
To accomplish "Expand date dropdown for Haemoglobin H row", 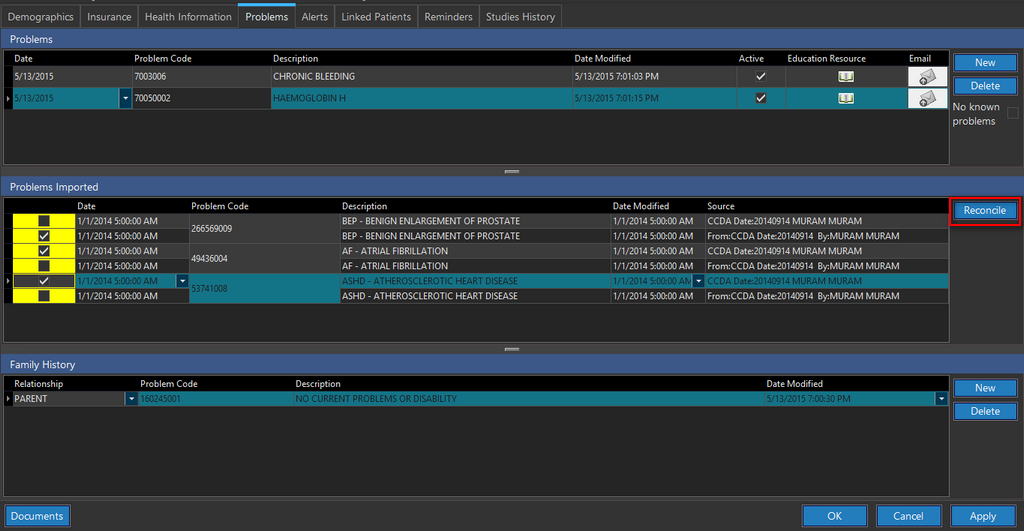I will pos(125,98).
